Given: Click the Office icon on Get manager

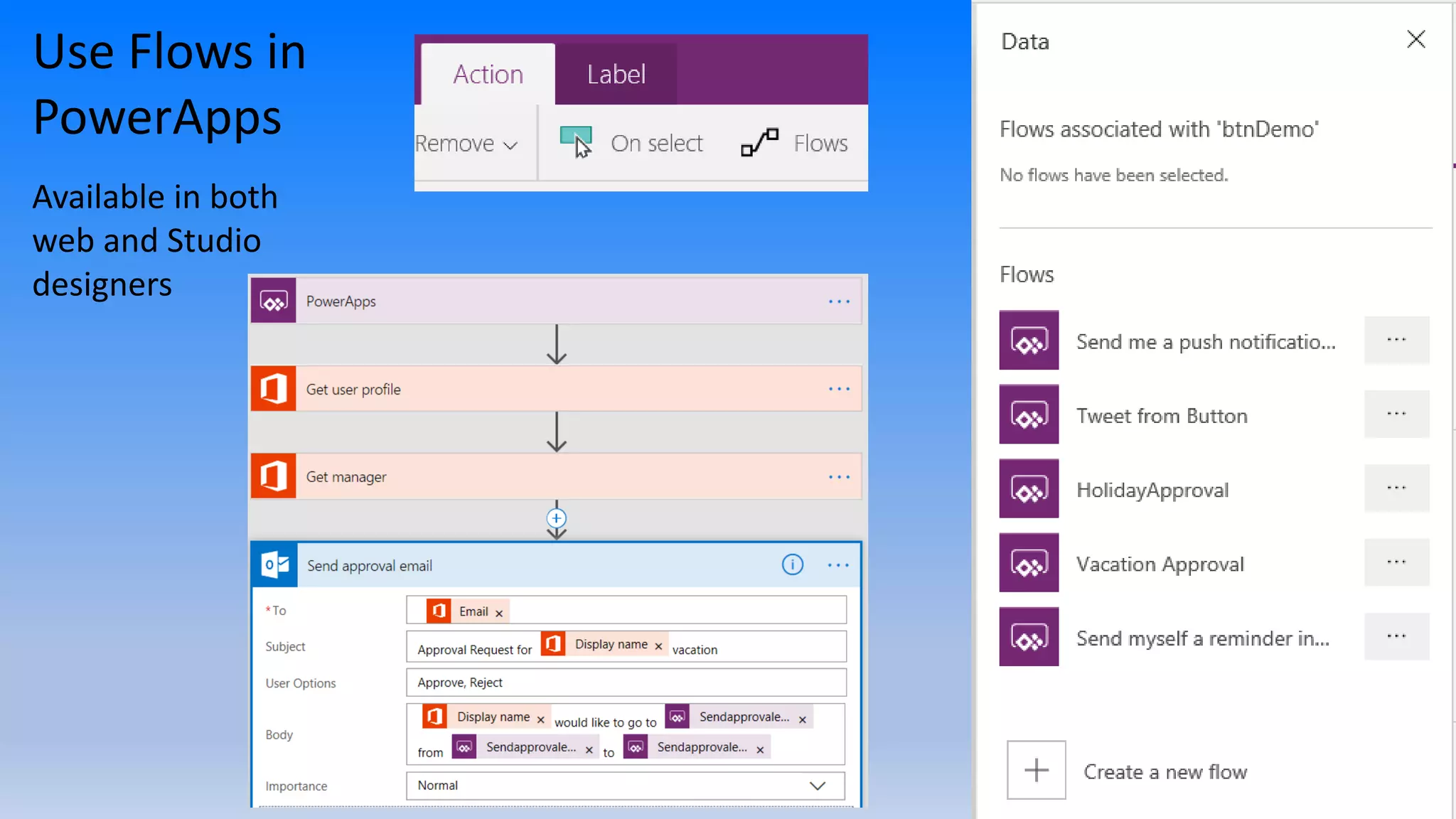Looking at the screenshot, I should pyautogui.click(x=274, y=476).
